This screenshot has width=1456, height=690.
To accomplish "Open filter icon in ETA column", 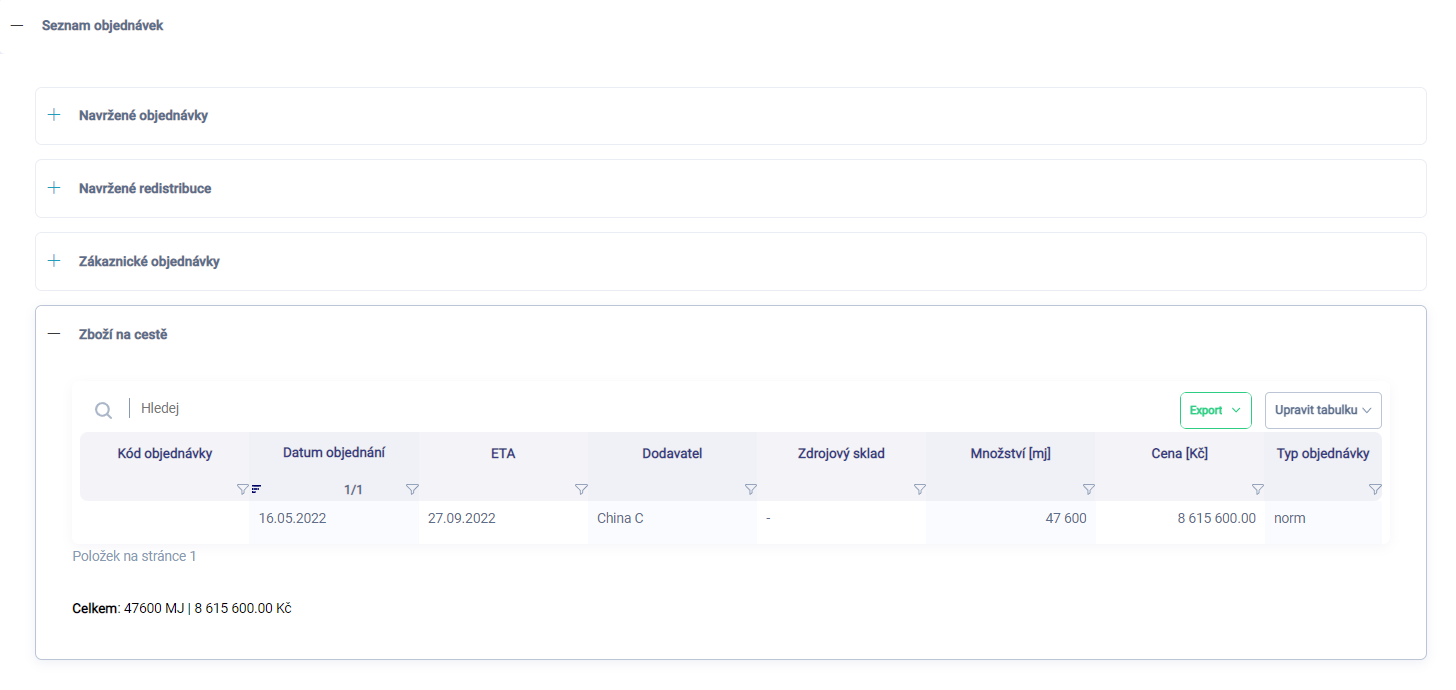I will tap(581, 489).
